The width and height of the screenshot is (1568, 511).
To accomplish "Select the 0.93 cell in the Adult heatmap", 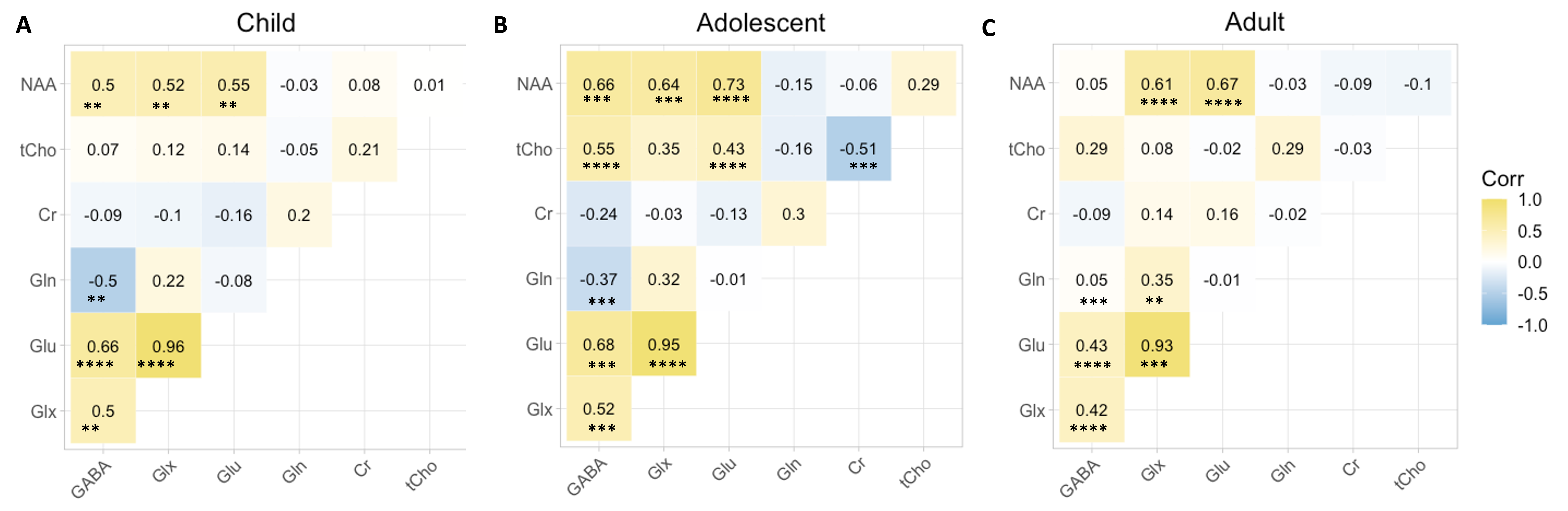I will click(x=1156, y=345).
